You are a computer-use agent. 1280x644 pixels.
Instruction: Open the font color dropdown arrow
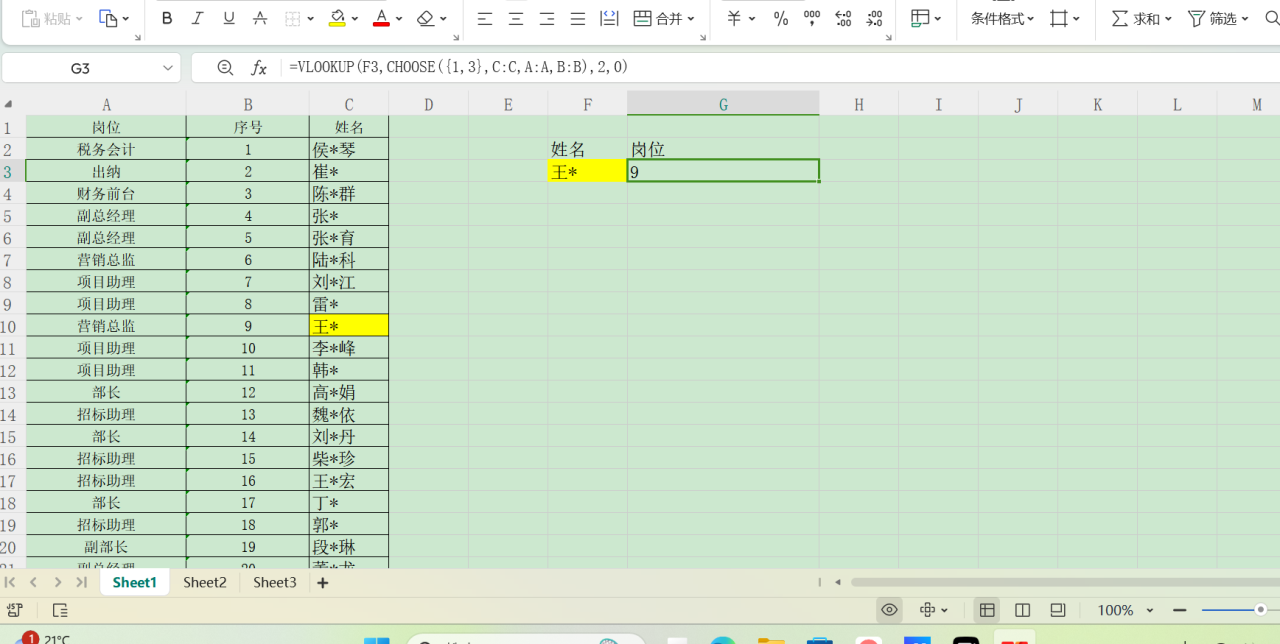click(x=399, y=19)
